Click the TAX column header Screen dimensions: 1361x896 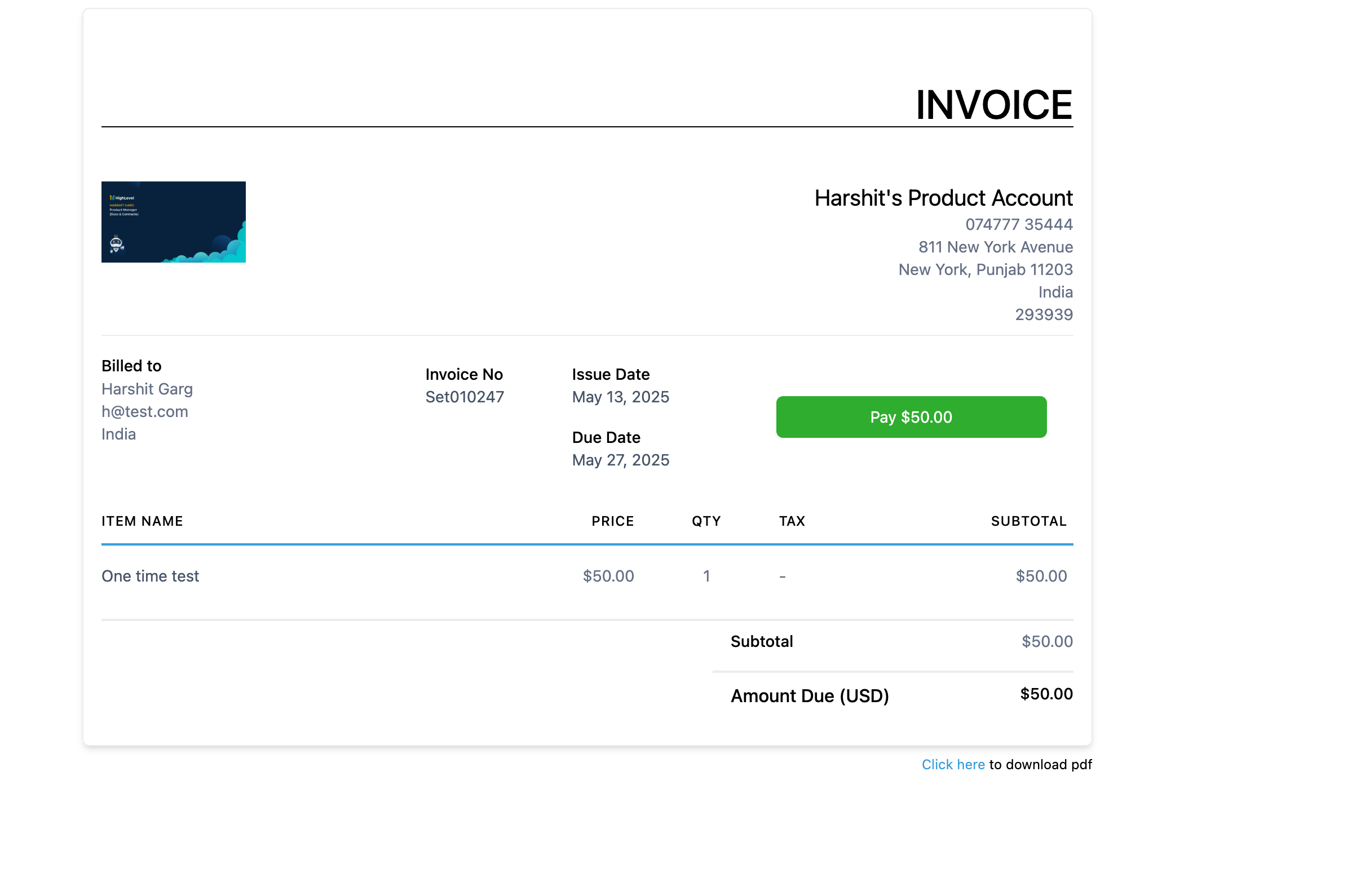792,521
